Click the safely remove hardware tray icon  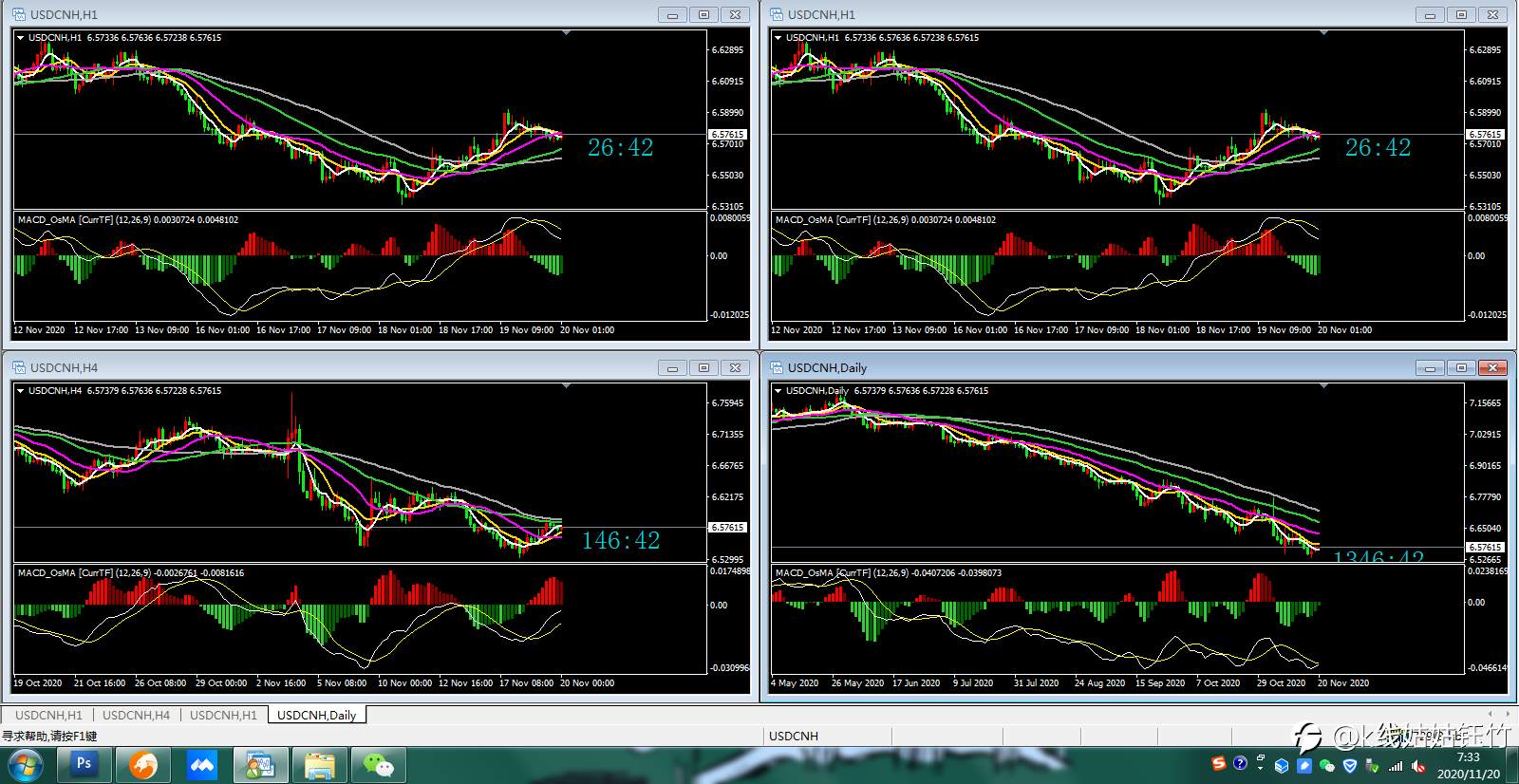[1373, 766]
